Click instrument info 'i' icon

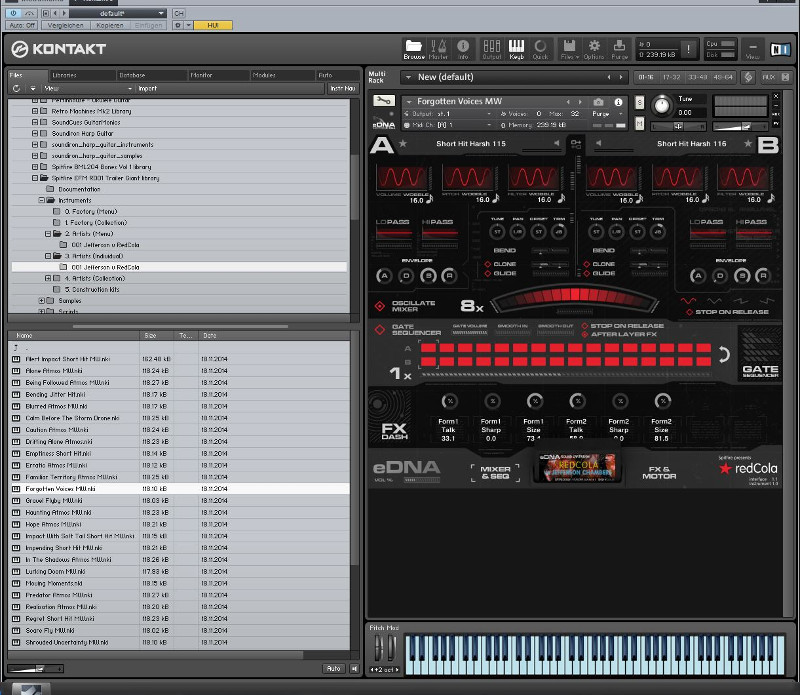(618, 102)
